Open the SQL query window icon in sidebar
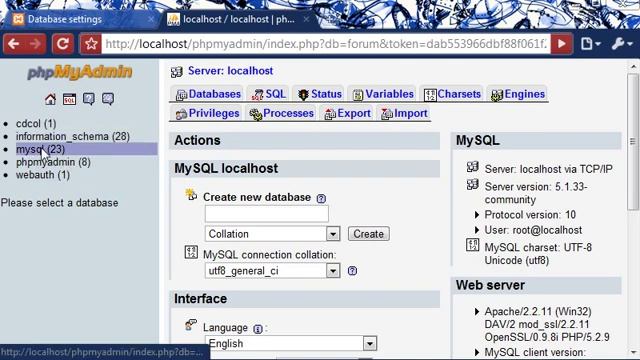The height and width of the screenshot is (360, 640). point(69,99)
